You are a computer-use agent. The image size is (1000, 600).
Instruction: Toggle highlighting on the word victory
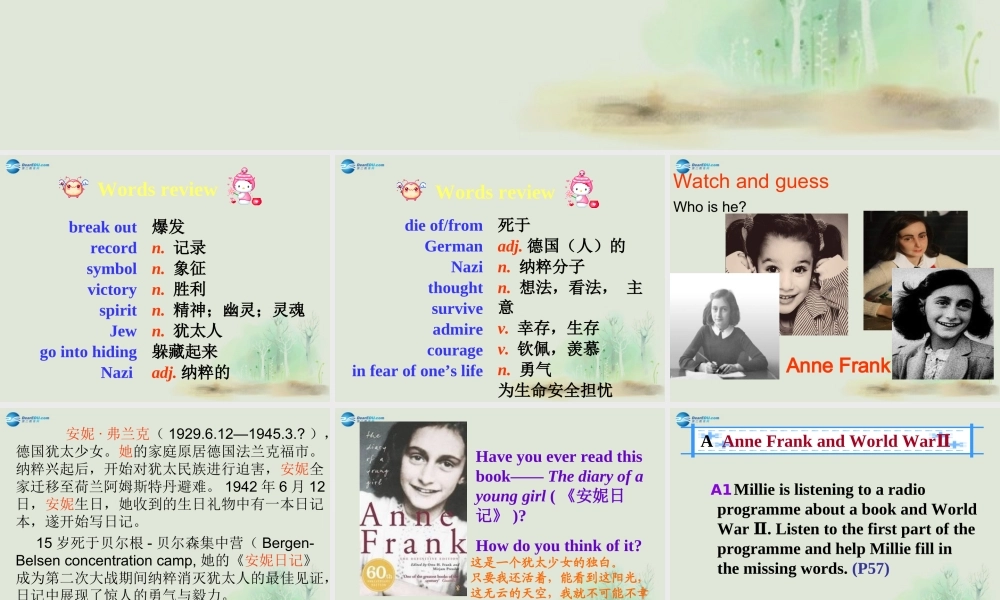pyautogui.click(x=112, y=290)
